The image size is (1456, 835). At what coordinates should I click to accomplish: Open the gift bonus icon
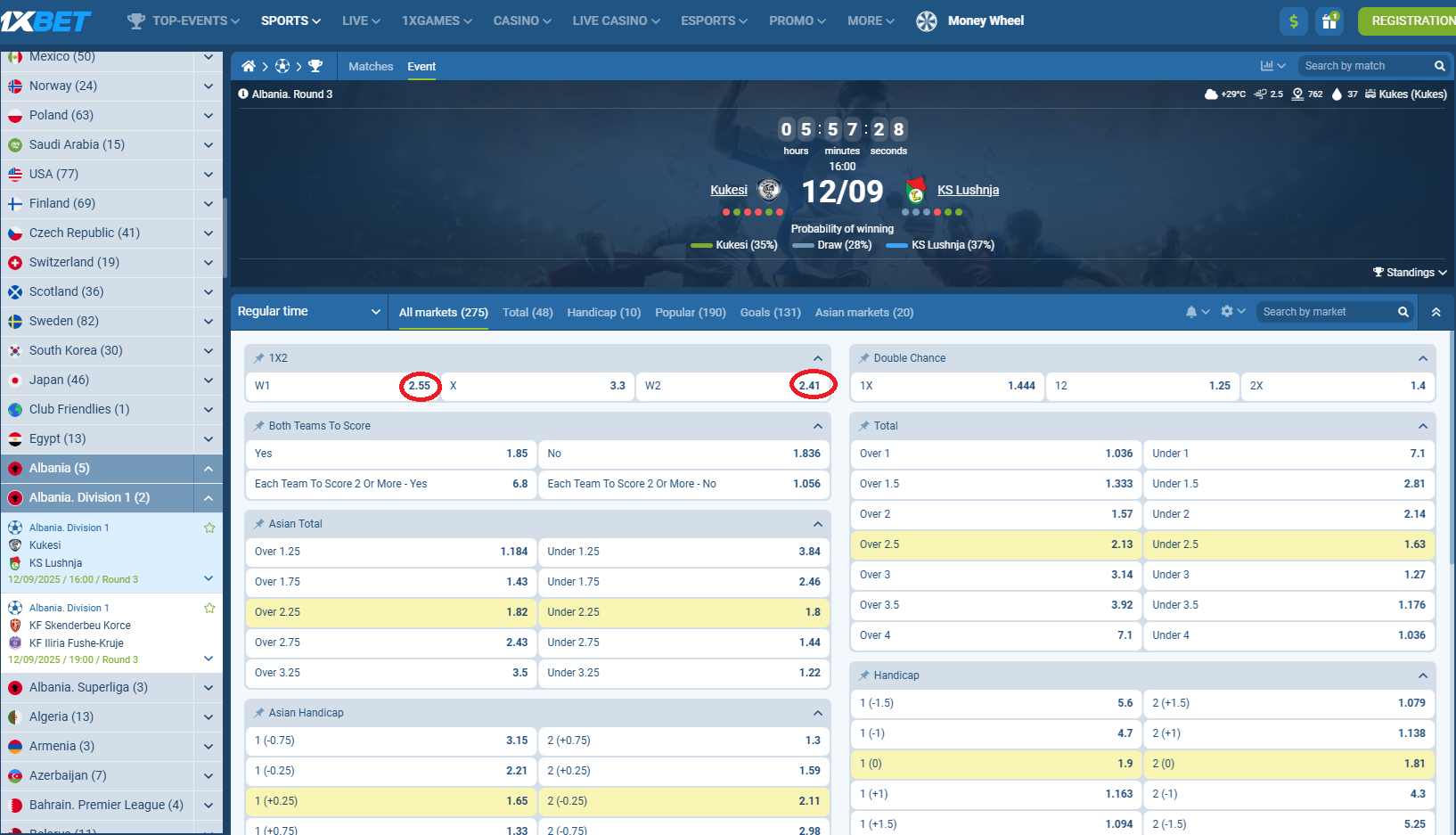pyautogui.click(x=1329, y=21)
